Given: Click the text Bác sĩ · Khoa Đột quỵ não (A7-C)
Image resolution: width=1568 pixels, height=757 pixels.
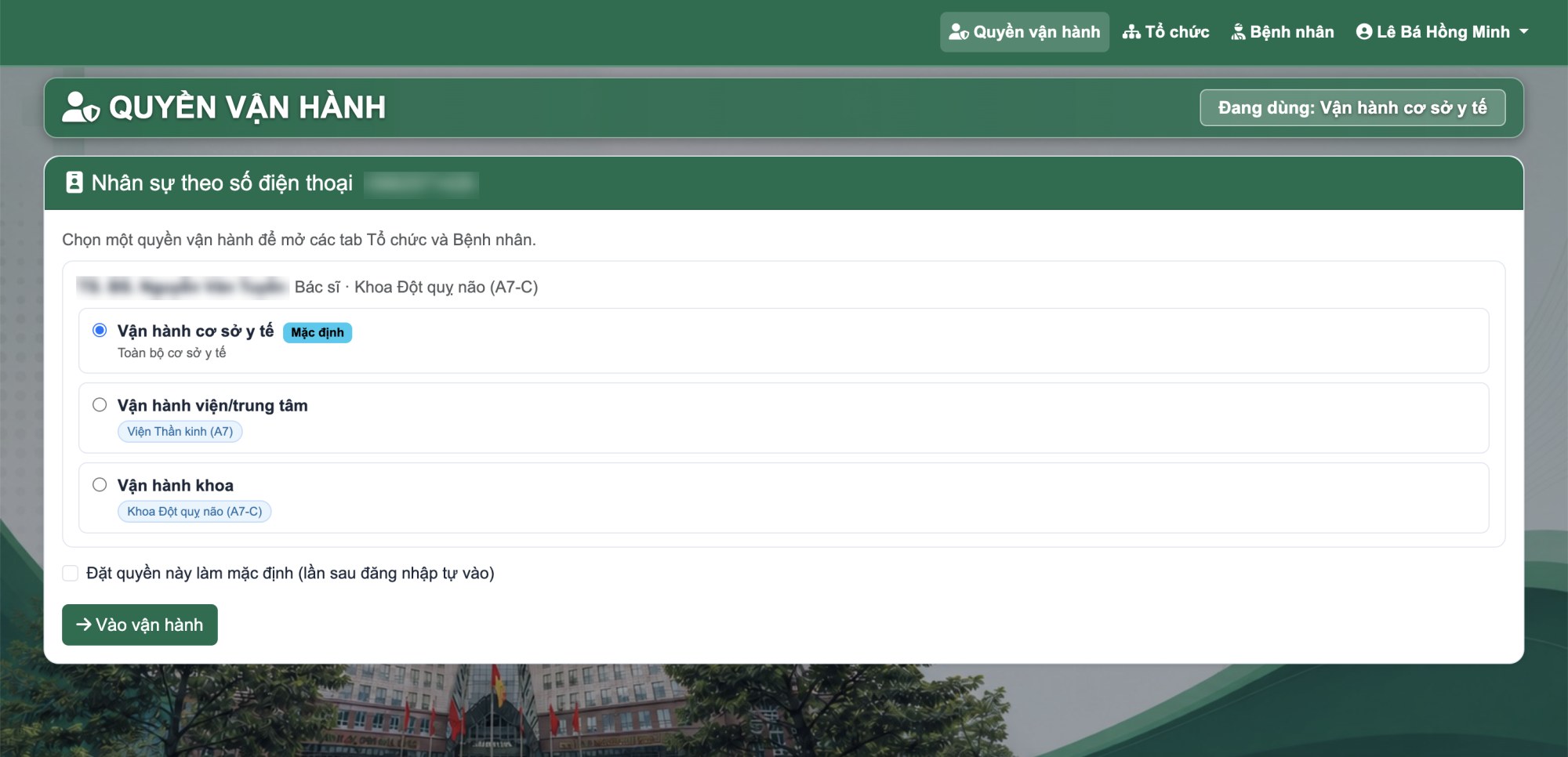Looking at the screenshot, I should pyautogui.click(x=416, y=287).
